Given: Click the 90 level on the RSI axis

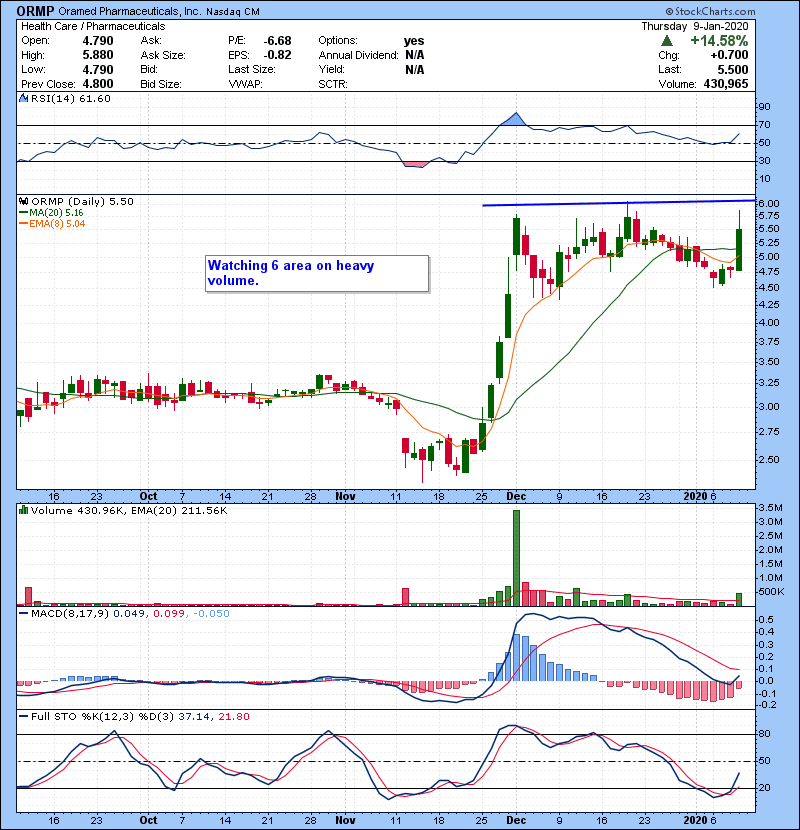Looking at the screenshot, I should [x=764, y=107].
